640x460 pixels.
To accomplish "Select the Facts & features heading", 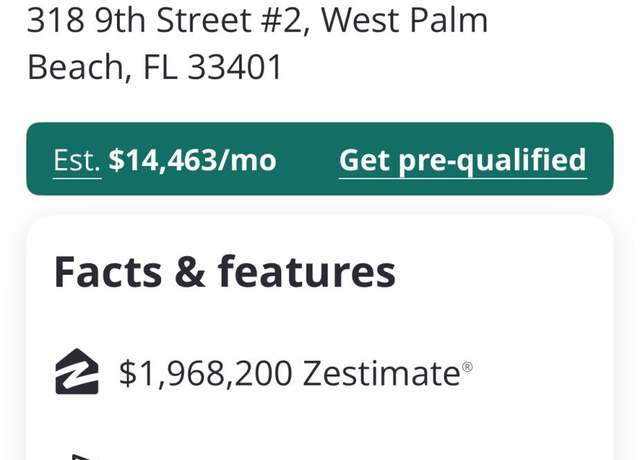I will tap(225, 272).
